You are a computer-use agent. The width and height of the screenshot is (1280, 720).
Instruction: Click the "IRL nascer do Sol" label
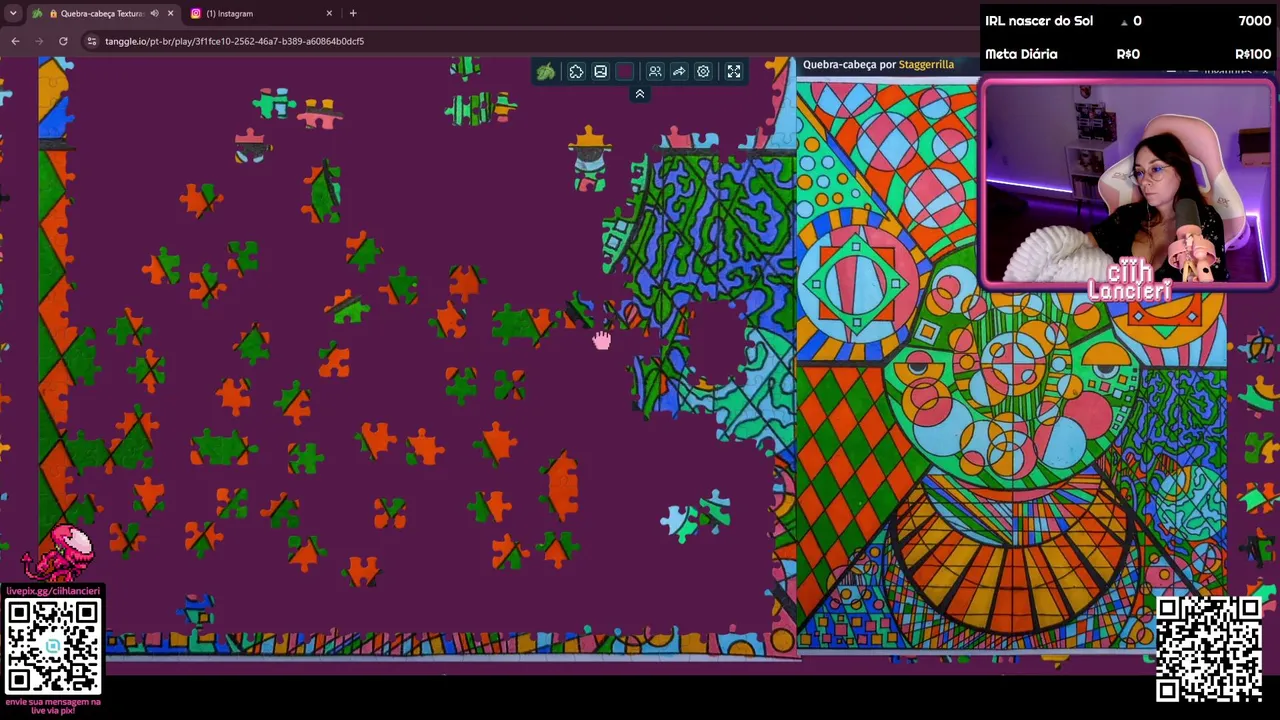coord(1039,21)
